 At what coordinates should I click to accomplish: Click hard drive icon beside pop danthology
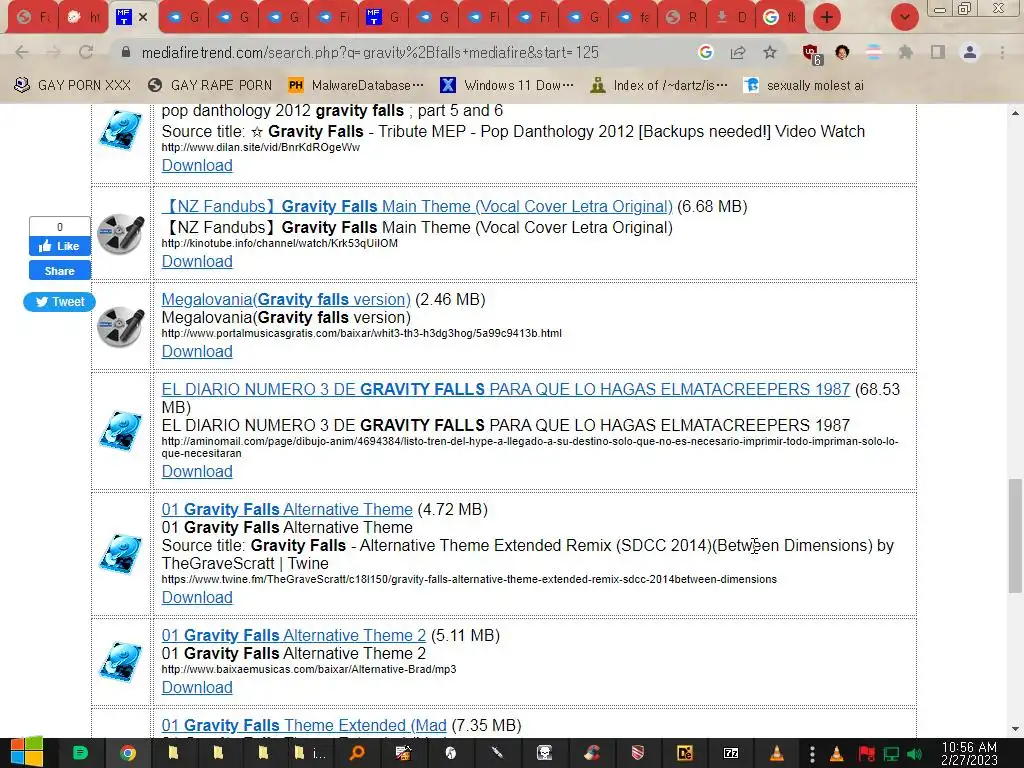pos(121,130)
